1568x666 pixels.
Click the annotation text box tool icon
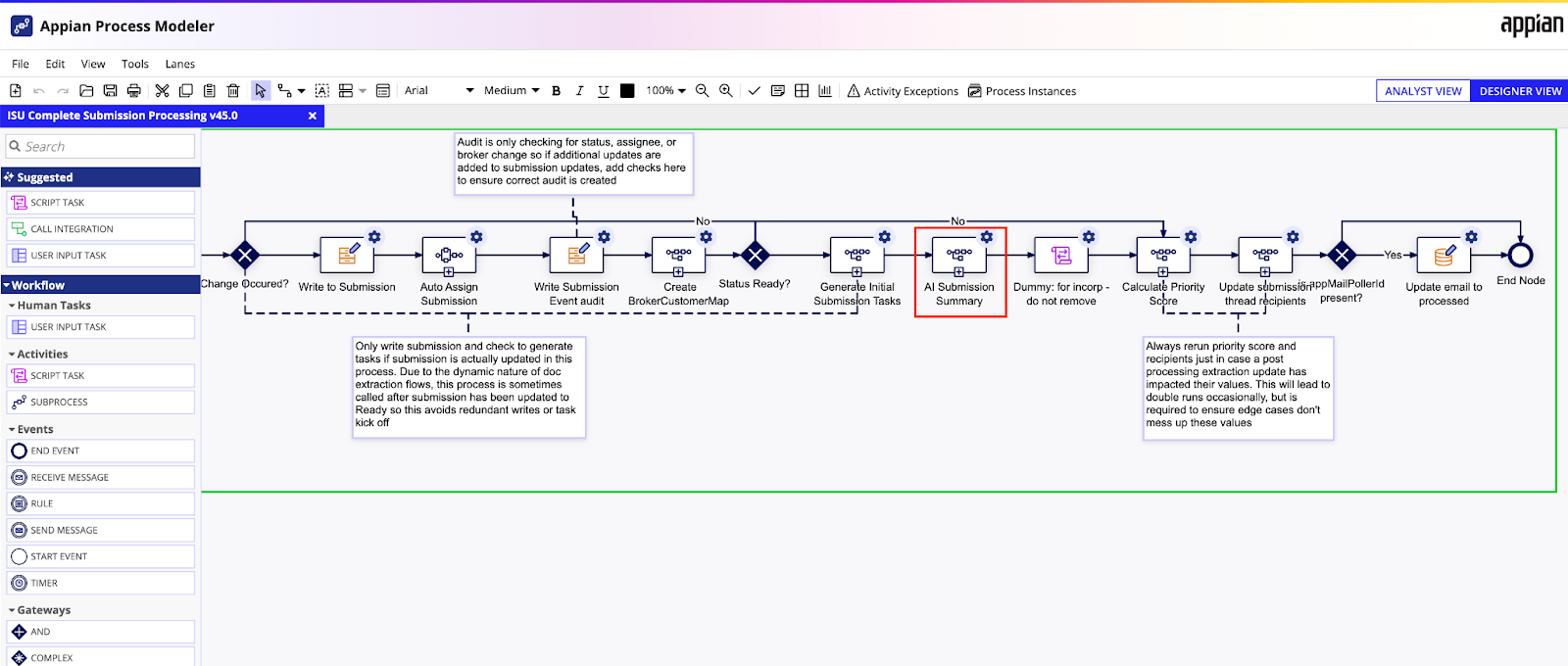click(x=321, y=91)
